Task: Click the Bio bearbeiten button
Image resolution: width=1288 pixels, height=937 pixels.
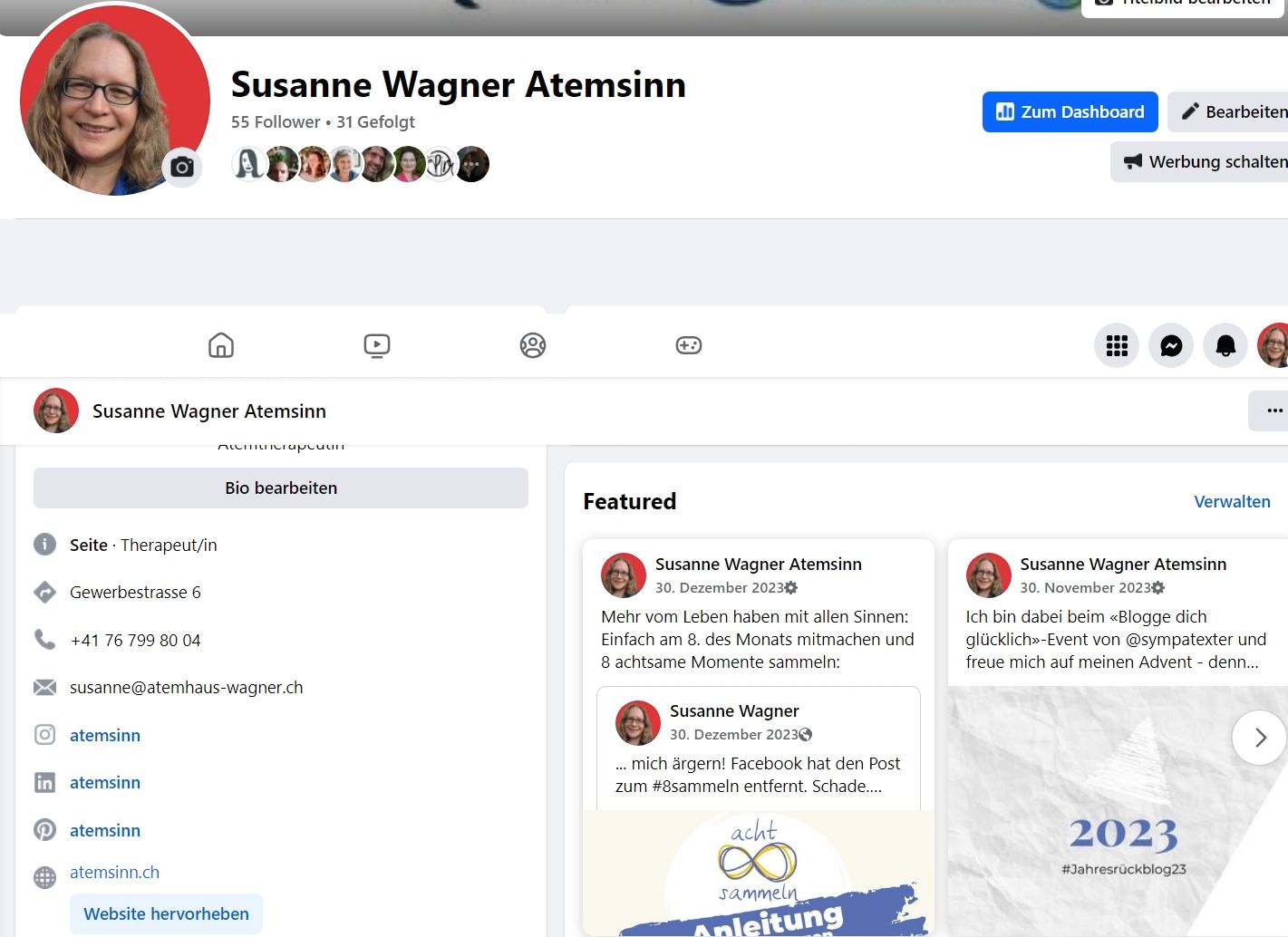Action: [281, 488]
